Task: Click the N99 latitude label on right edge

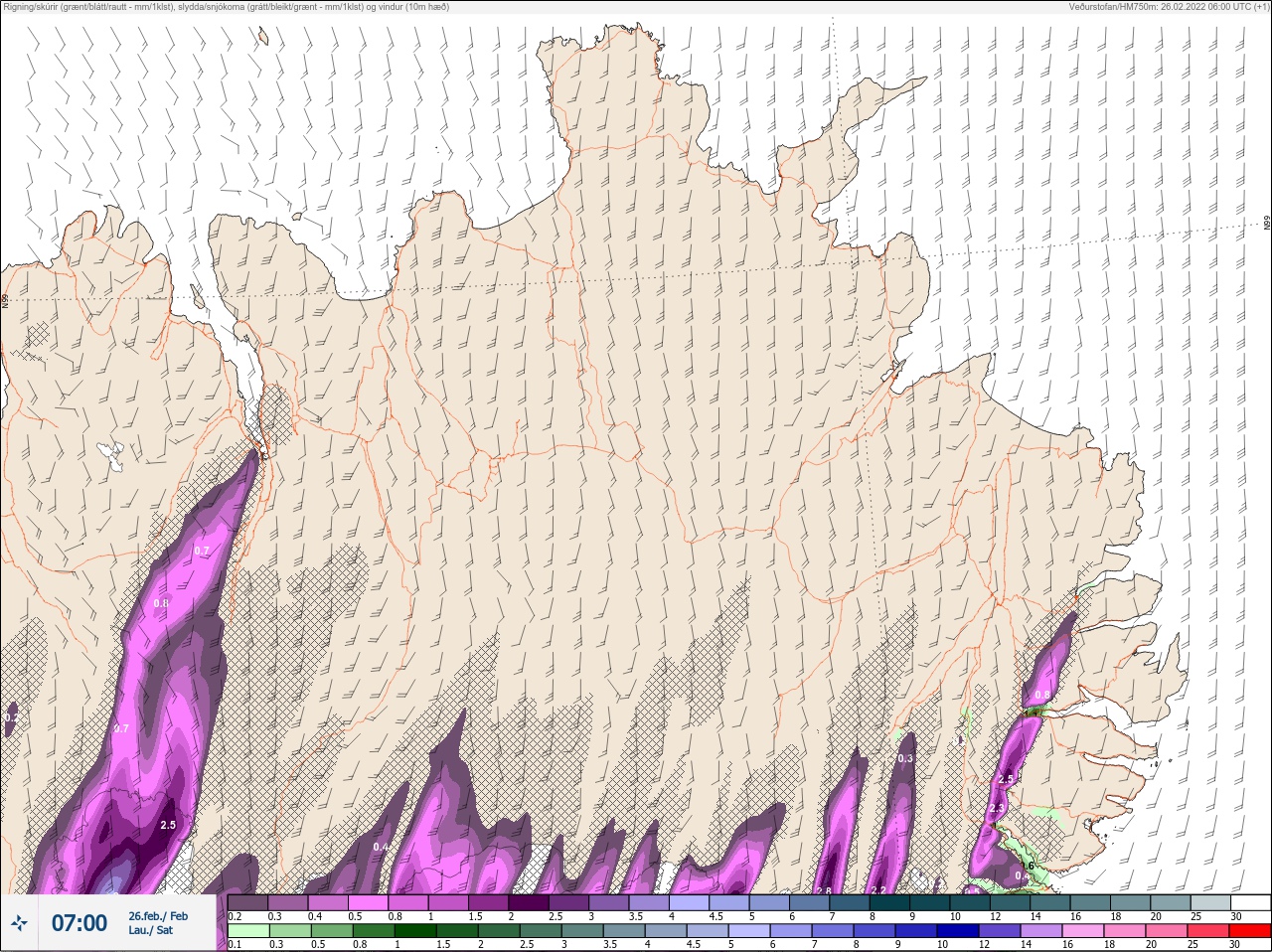Action: pos(1267,224)
